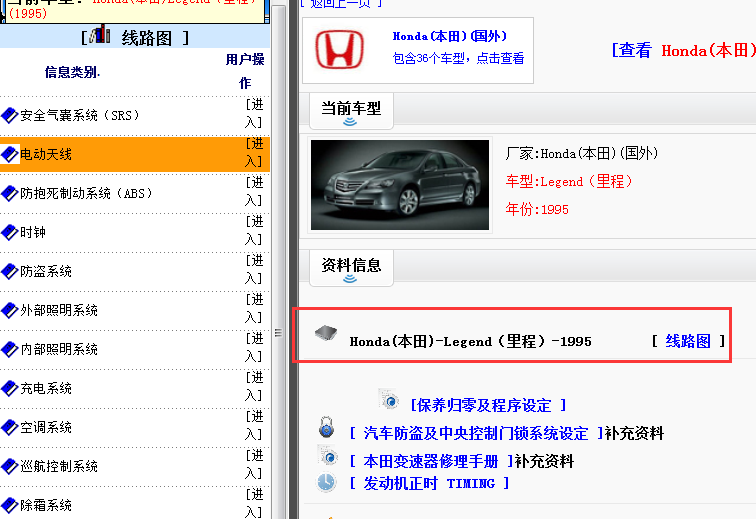Select 防盗系统 row text
This screenshot has height=519, width=756.
tap(46, 272)
